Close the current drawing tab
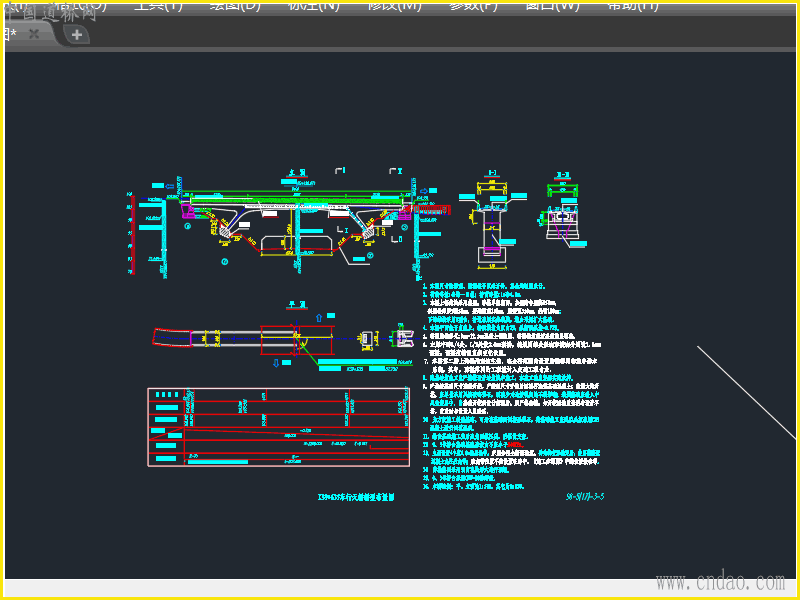Viewport: 800px width, 600px height. [33, 34]
